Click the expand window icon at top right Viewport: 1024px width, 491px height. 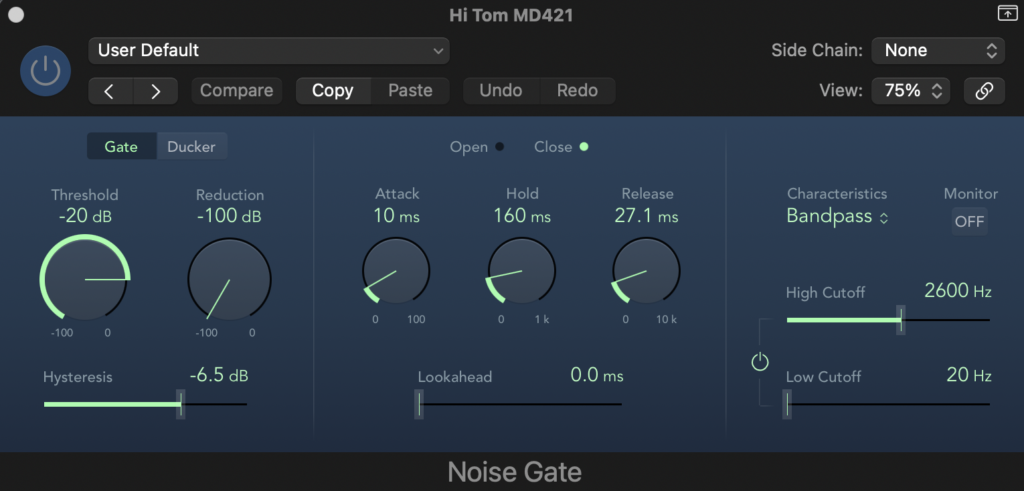1005,13
